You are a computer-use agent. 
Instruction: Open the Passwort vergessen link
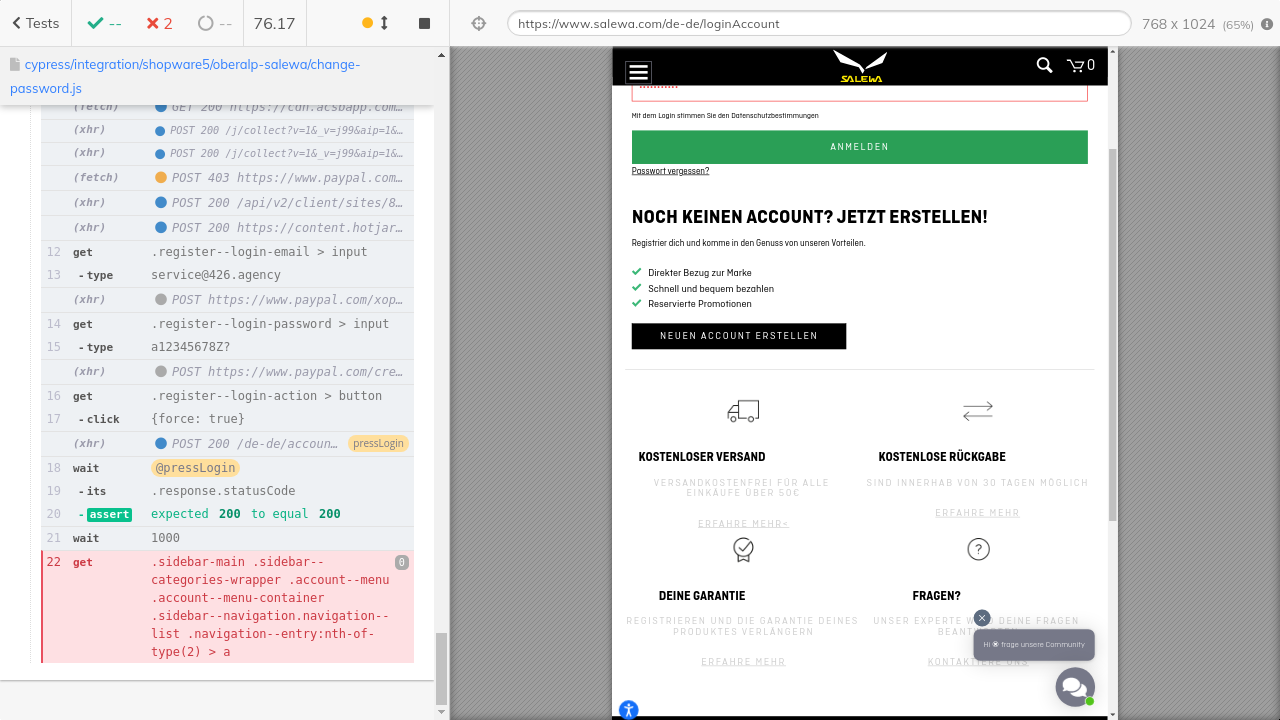670,171
